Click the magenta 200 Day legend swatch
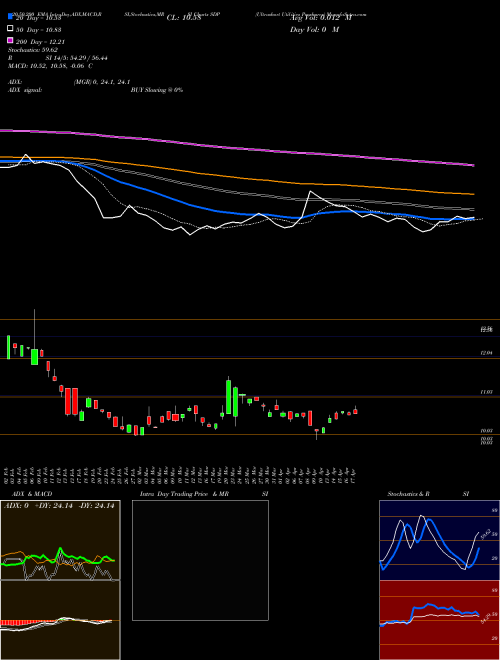Screen dimensions: 500x660 coord(10,40)
